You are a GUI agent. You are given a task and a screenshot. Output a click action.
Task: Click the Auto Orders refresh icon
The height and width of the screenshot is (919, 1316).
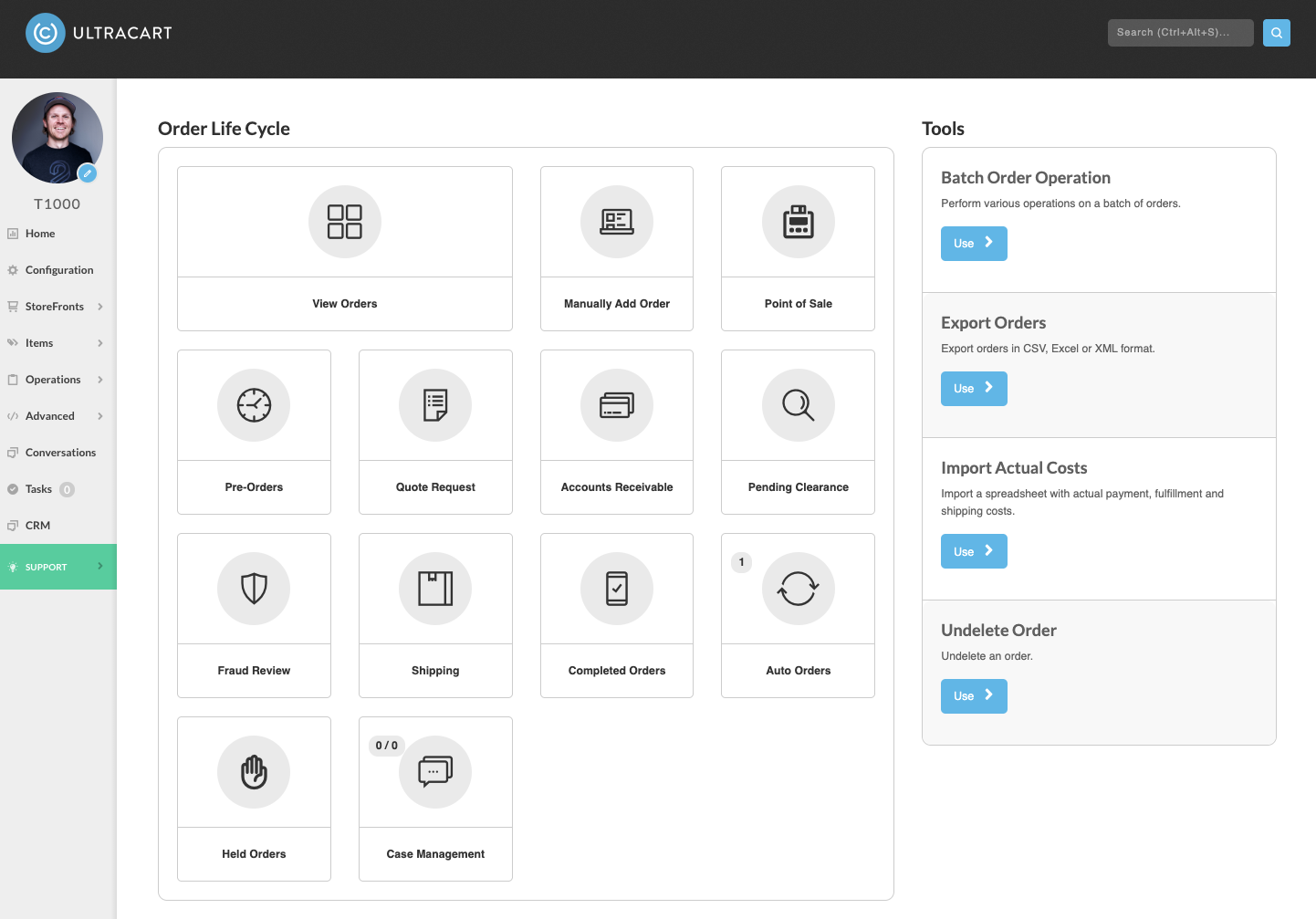(x=799, y=589)
